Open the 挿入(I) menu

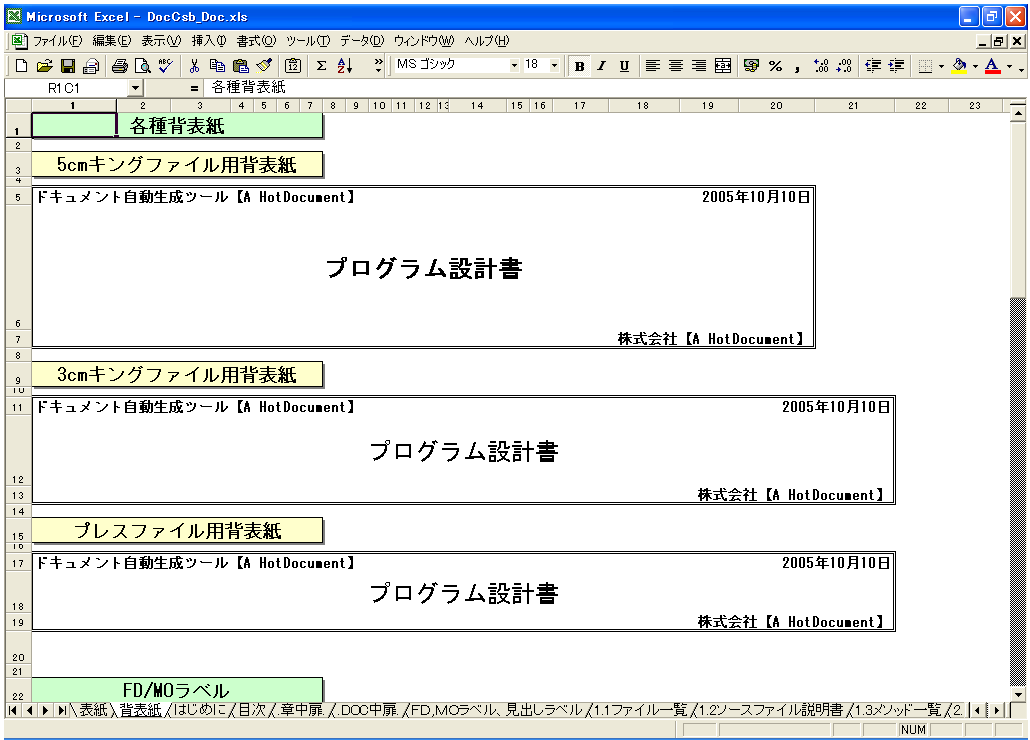209,41
